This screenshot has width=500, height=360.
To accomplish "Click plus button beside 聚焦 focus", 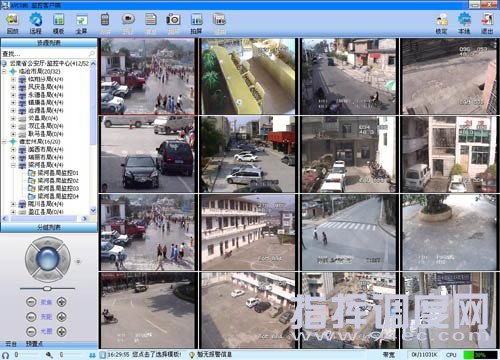I will click(x=61, y=302).
